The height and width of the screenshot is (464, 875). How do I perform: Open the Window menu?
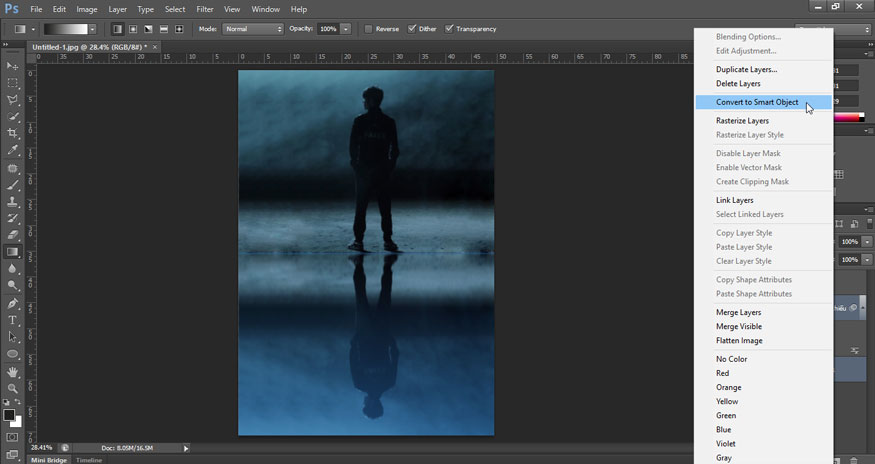[266, 9]
